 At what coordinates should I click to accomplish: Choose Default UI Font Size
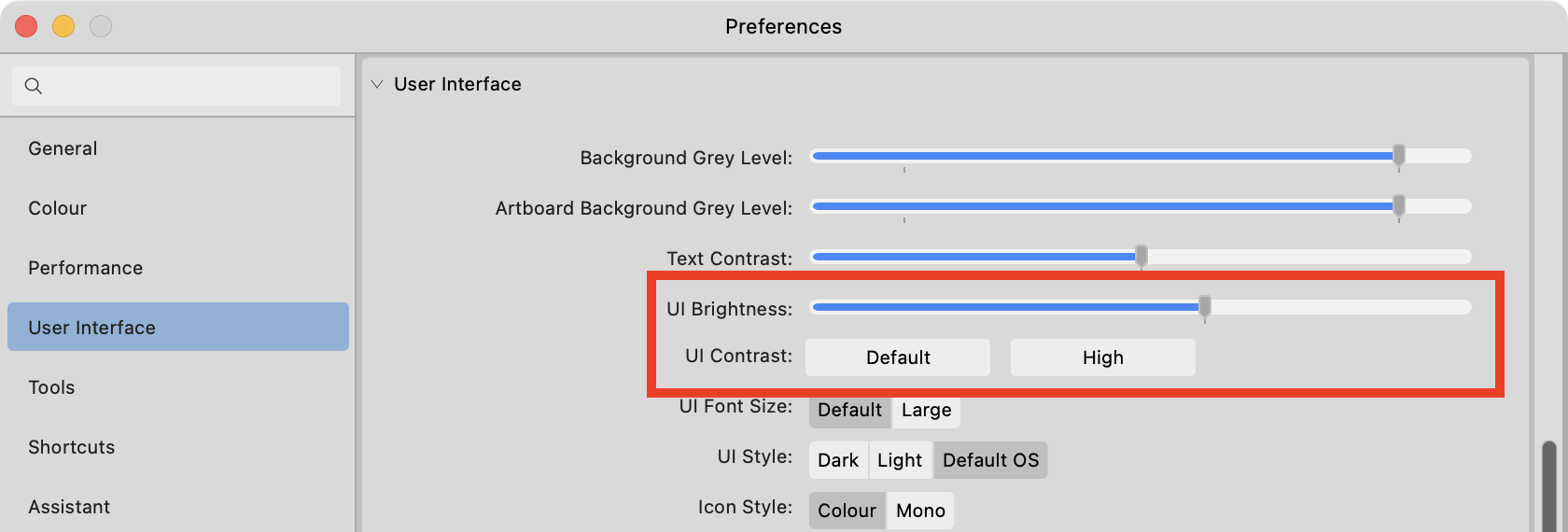pyautogui.click(x=850, y=410)
